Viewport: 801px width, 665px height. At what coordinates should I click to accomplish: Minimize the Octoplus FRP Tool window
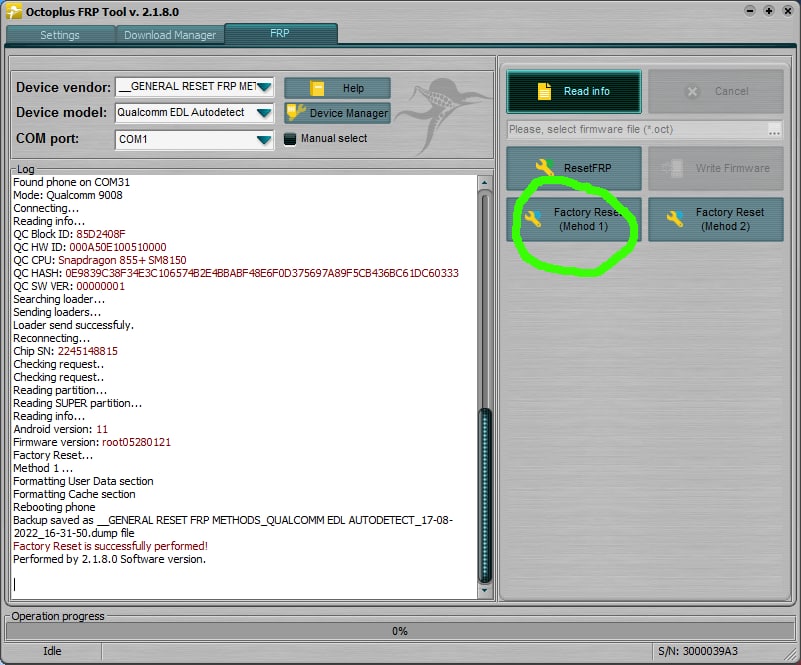(750, 11)
